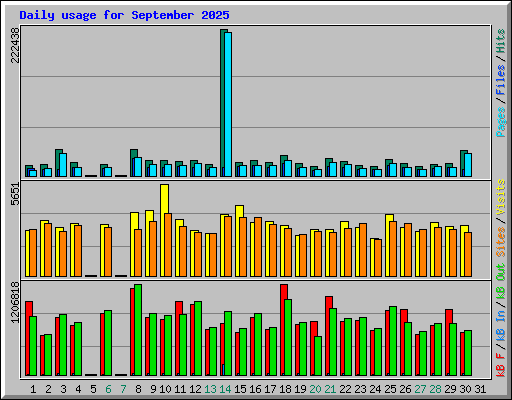The width and height of the screenshot is (512, 400).
Task: Click day label 26 on the x-axis
Action: point(405,389)
